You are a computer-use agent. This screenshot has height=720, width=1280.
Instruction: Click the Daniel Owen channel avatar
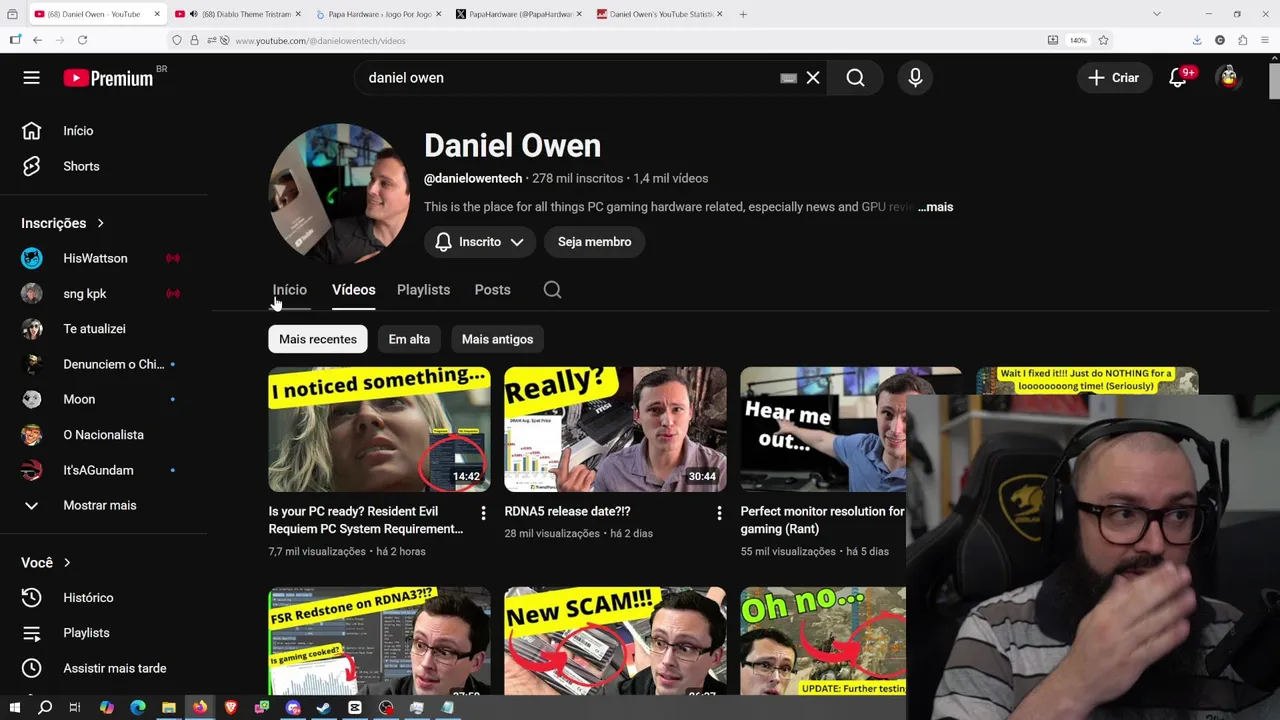click(x=339, y=194)
